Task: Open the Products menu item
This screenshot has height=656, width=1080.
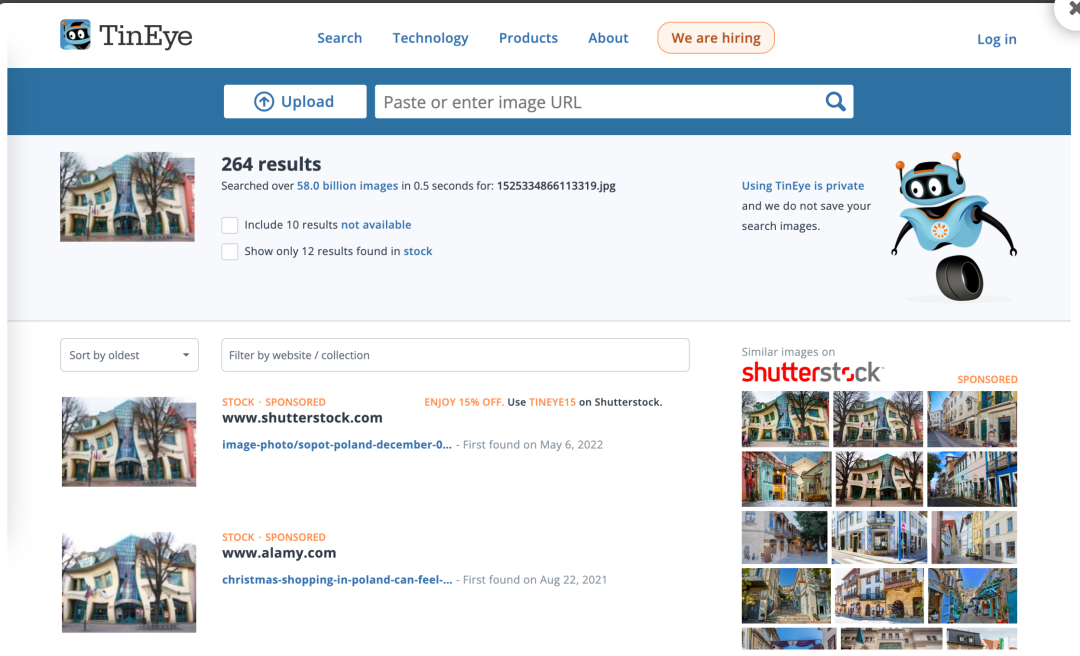Action: pyautogui.click(x=528, y=38)
